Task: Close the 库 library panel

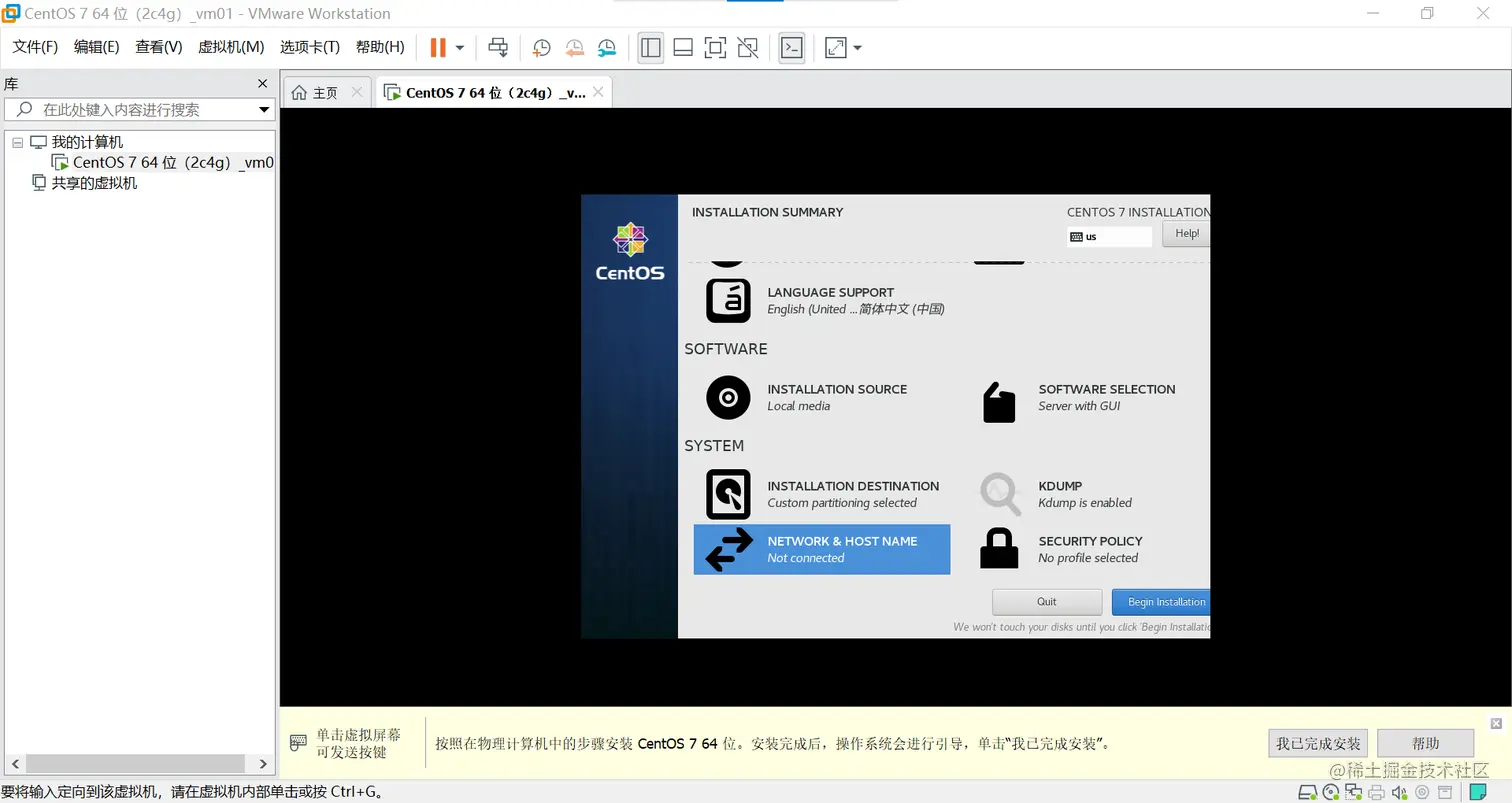Action: click(x=263, y=84)
